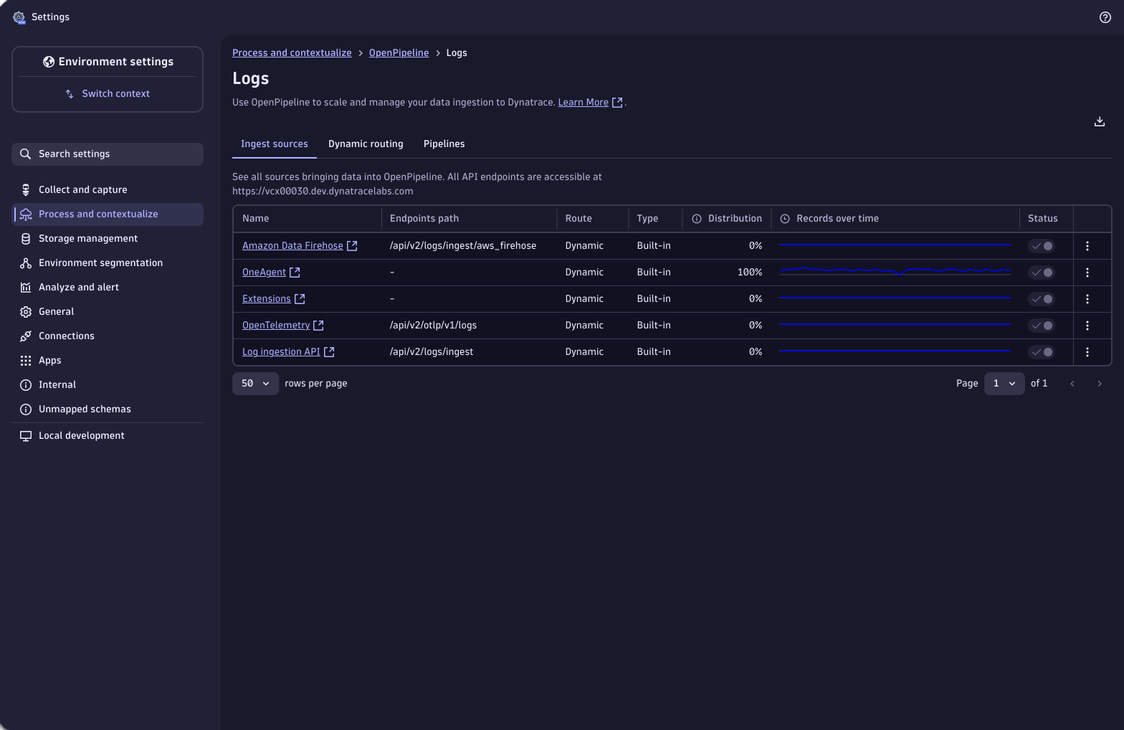1124x730 pixels.
Task: Click the Environment segmentation icon
Action: [24, 262]
